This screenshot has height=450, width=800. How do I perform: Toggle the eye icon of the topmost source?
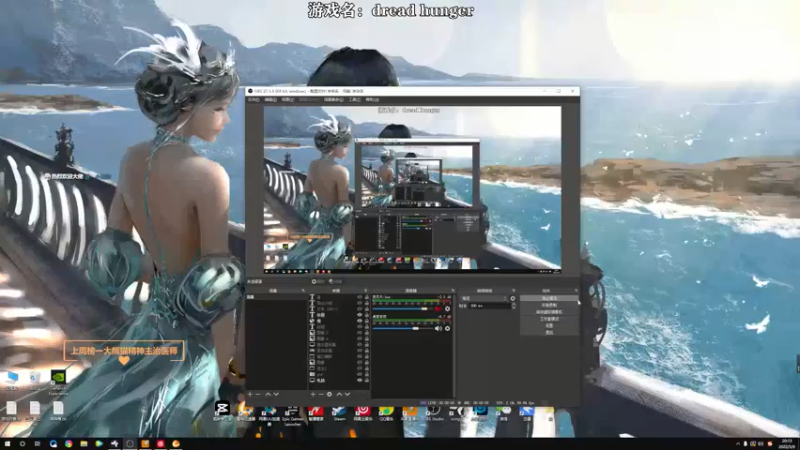pos(360,297)
